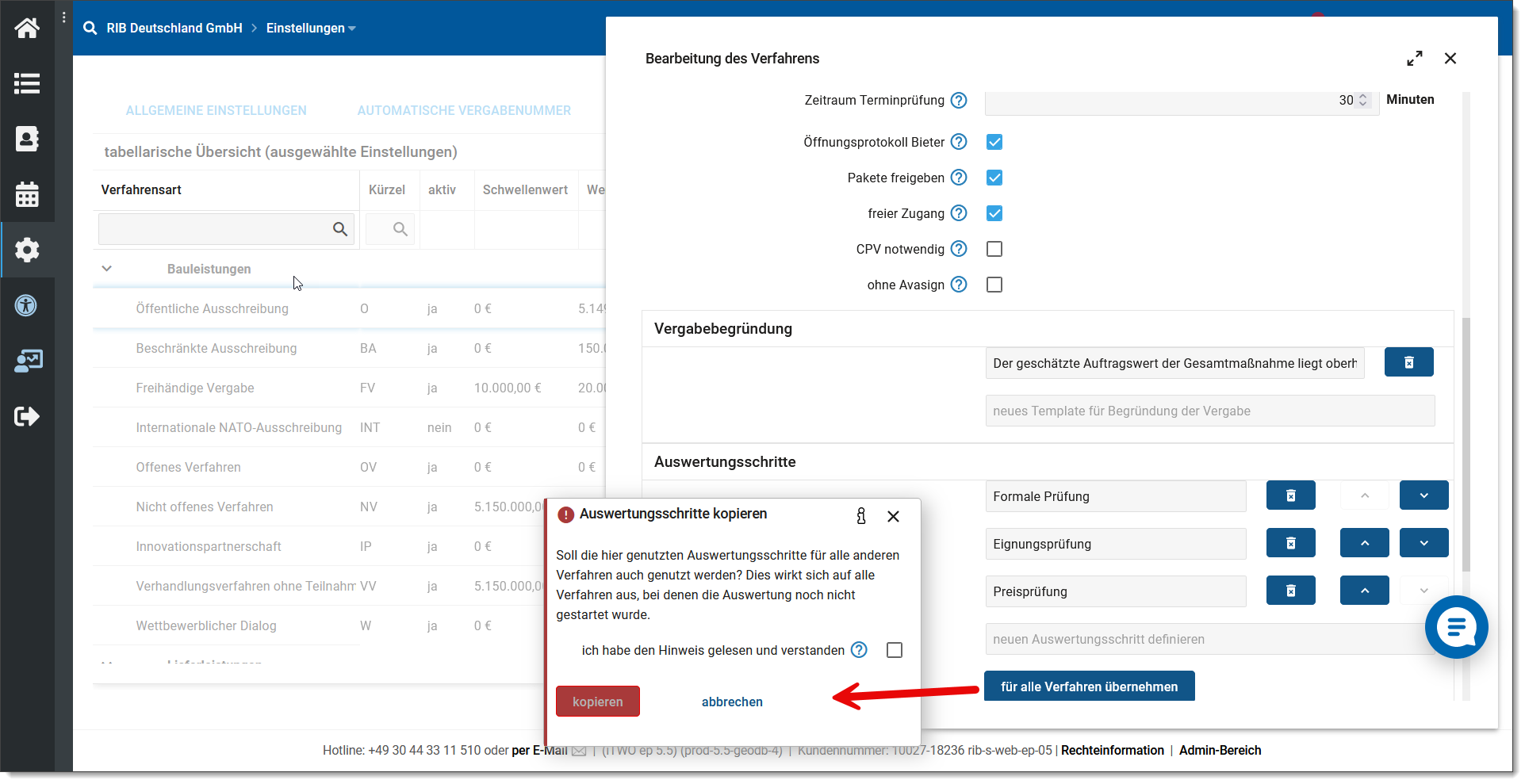Open the three-dot sidebar menu
The width and height of the screenshot is (1525, 784).
click(64, 17)
